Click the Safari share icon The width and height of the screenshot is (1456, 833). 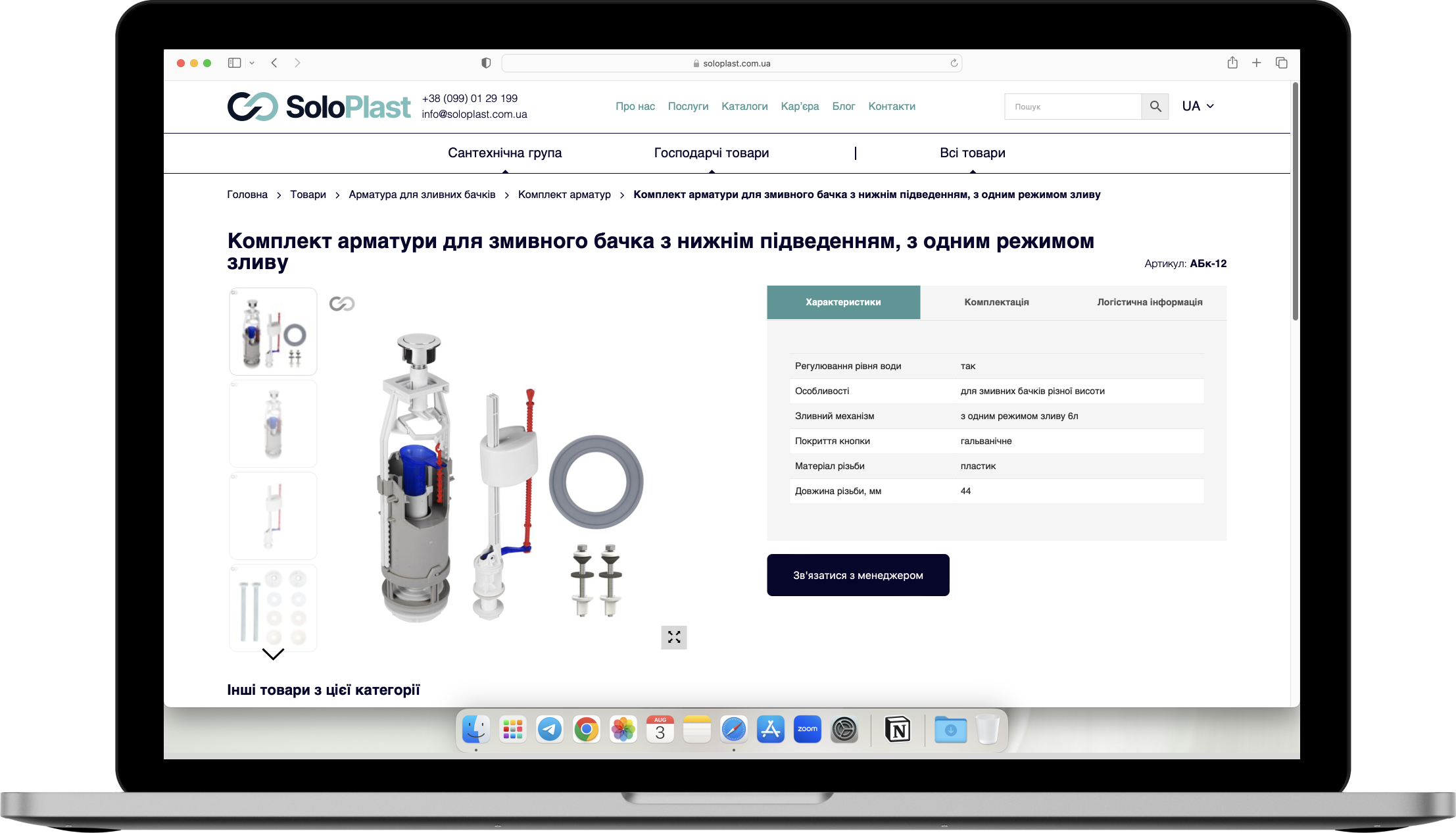pyautogui.click(x=1232, y=63)
